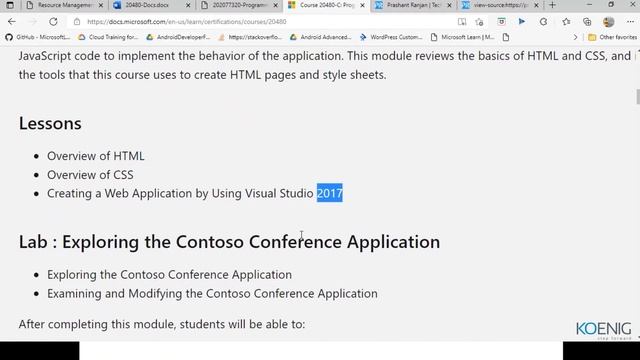Image resolution: width=640 pixels, height=360 pixels.
Task: Minimize the browser window
Action: pos(589,5)
